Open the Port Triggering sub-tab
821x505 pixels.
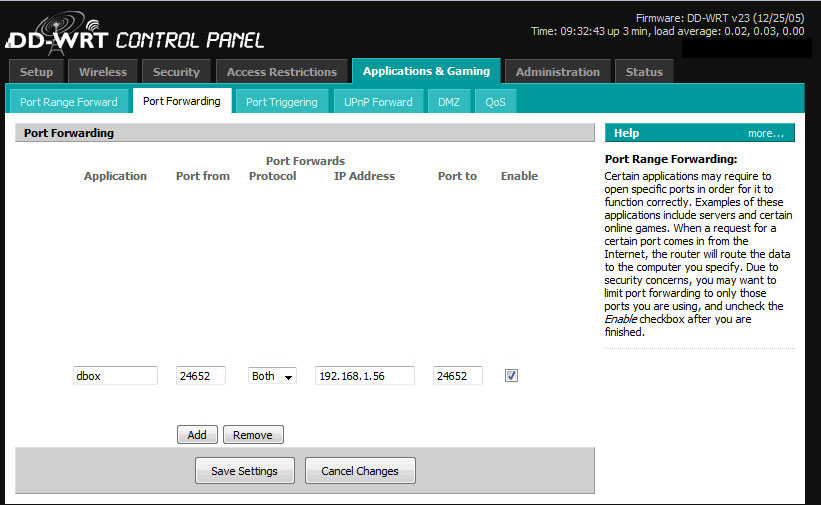point(281,102)
